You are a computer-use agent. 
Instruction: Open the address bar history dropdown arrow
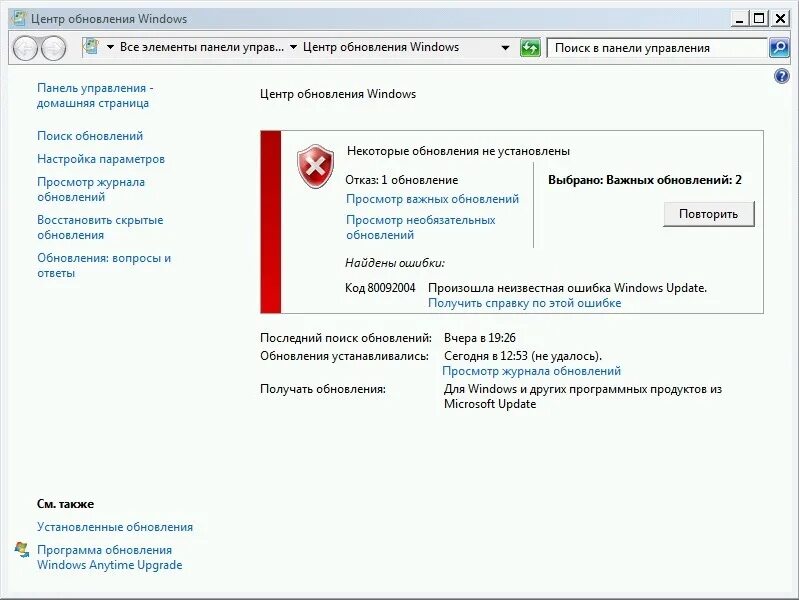pyautogui.click(x=505, y=48)
